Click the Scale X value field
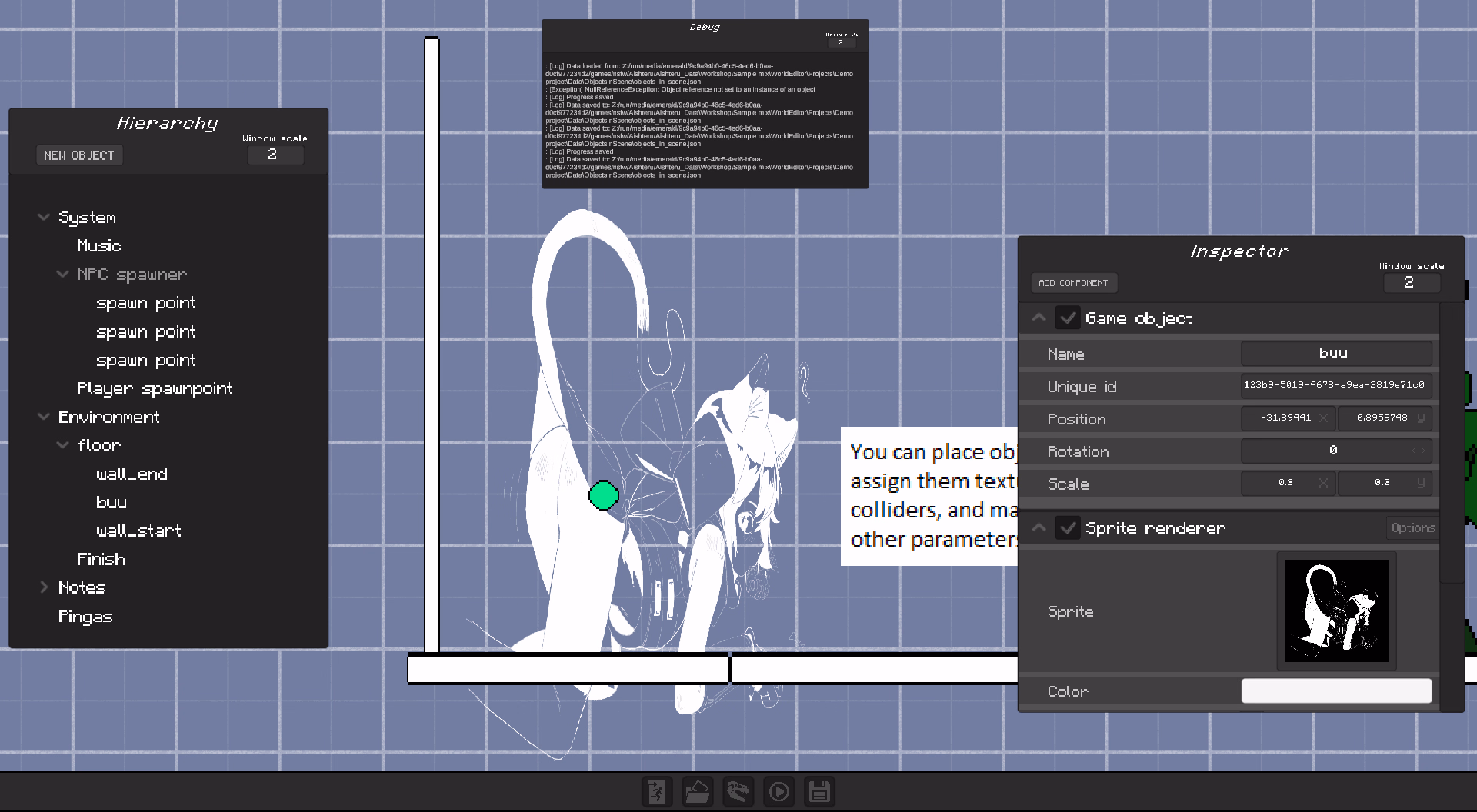 point(1288,482)
